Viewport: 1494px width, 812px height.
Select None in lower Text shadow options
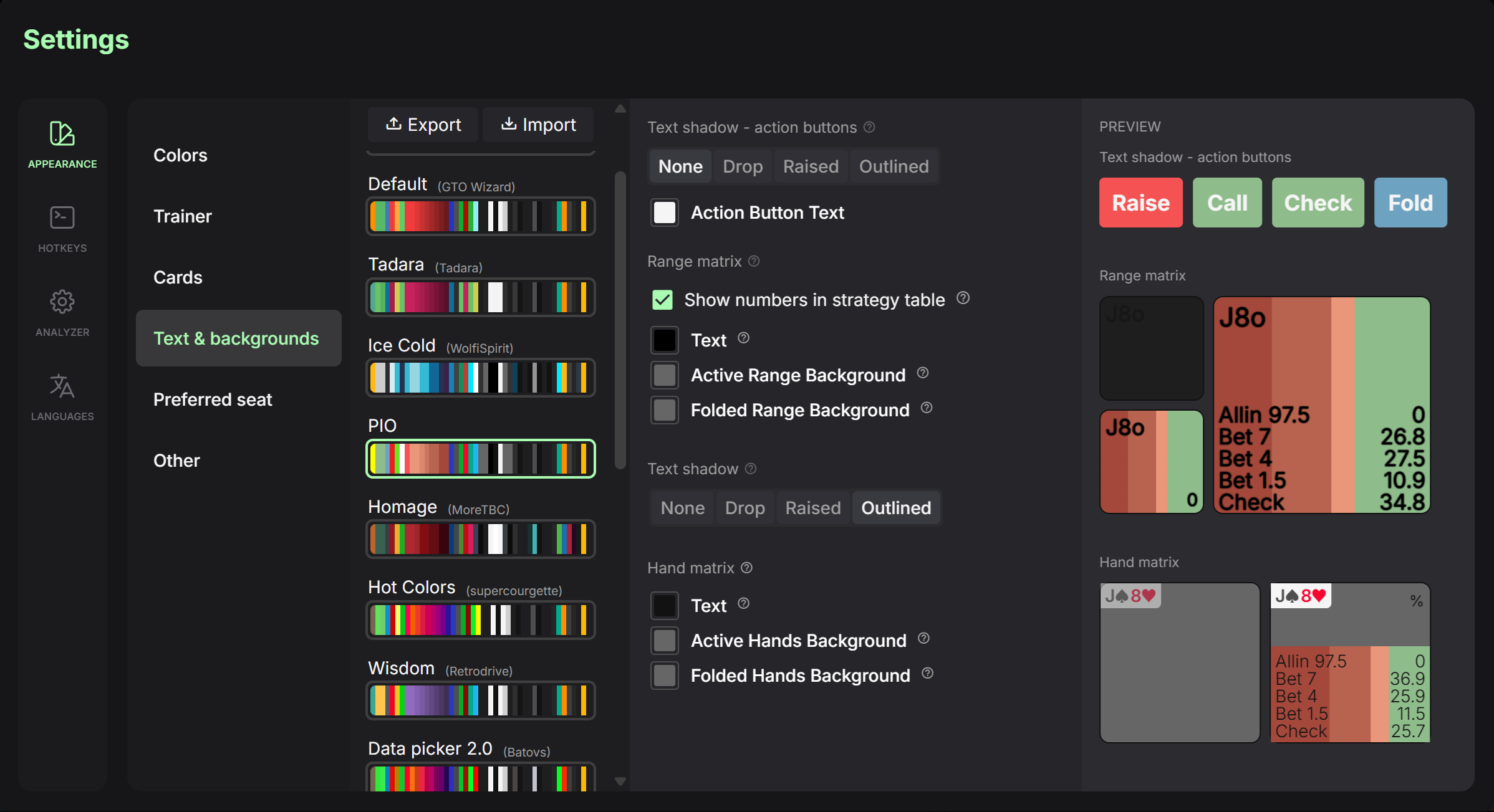682,508
